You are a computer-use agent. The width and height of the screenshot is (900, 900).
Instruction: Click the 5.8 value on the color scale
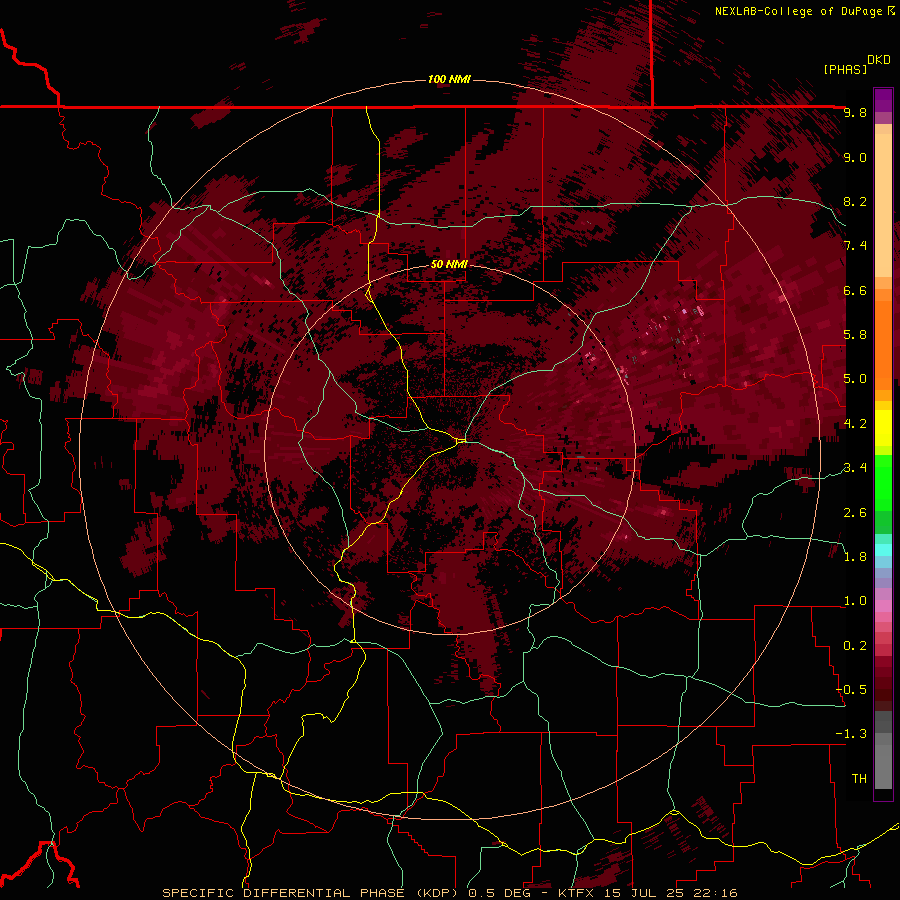point(855,335)
